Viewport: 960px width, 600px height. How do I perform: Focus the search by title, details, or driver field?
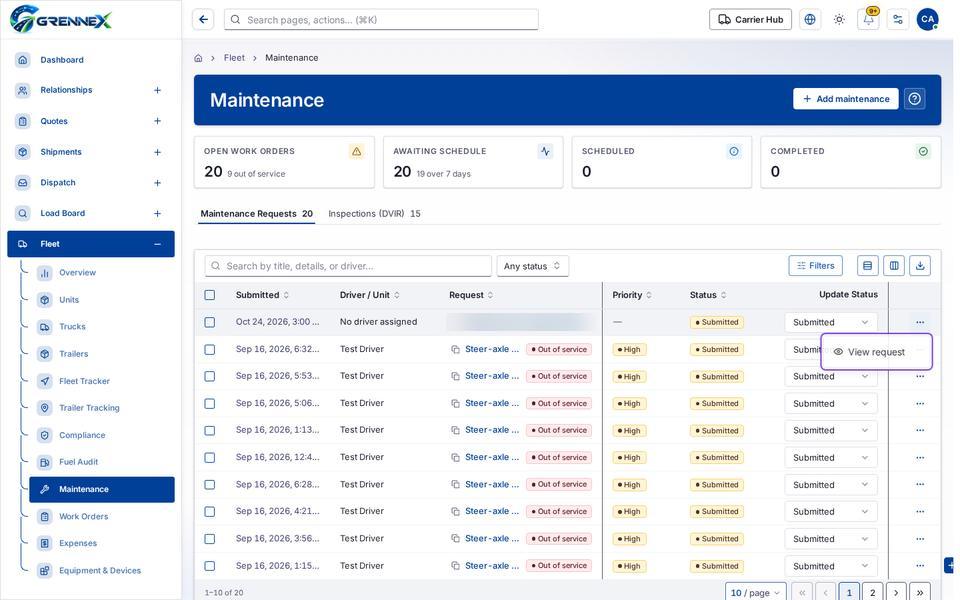point(348,266)
